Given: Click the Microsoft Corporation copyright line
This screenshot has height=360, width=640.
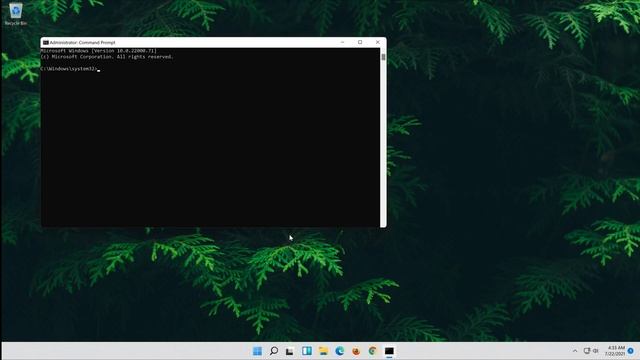Looking at the screenshot, I should pos(107,57).
